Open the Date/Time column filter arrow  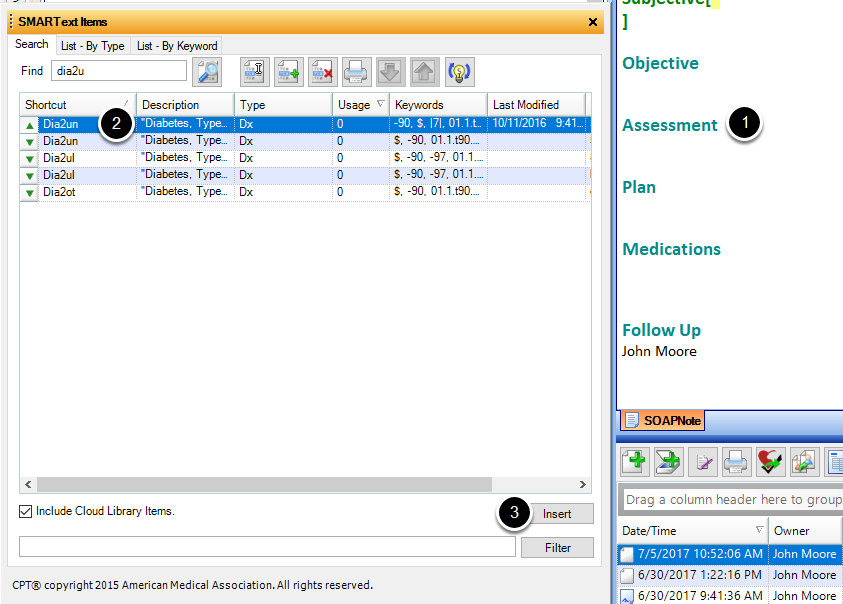759,530
